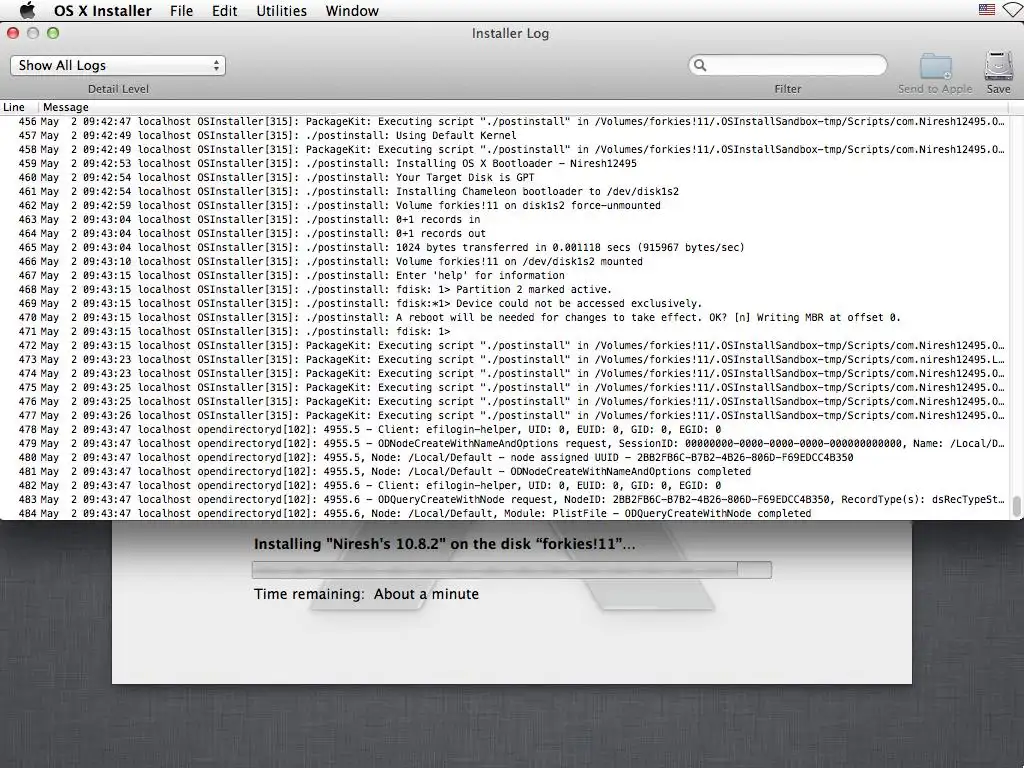This screenshot has height=768, width=1024.
Task: Select line 473 PackageKit log entry
Action: [506, 359]
